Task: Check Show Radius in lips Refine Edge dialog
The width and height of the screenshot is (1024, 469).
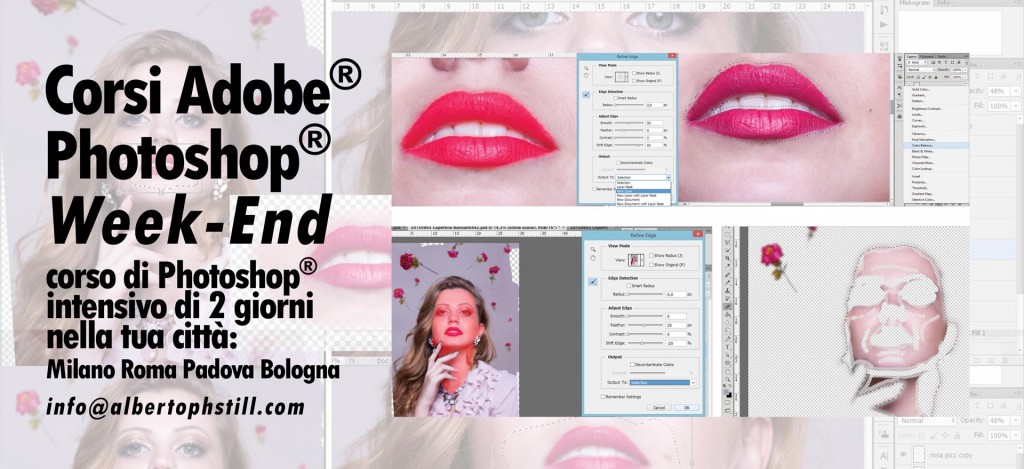Action: click(634, 73)
